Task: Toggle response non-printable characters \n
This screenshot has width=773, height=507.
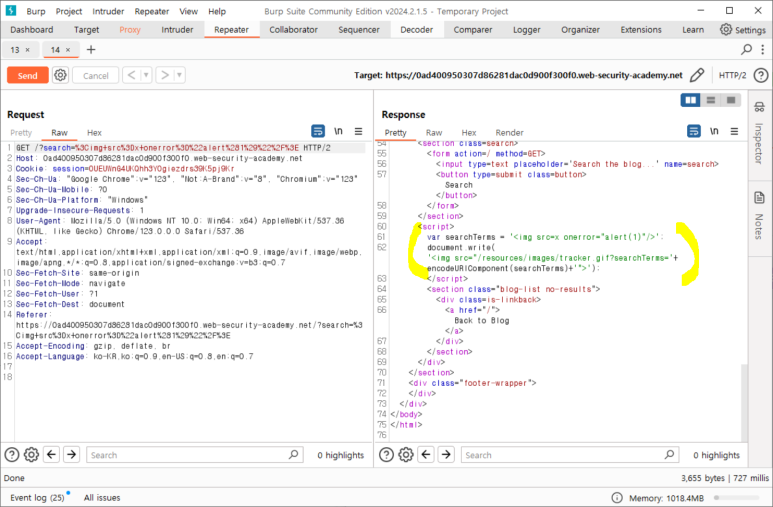Action: 714,131
